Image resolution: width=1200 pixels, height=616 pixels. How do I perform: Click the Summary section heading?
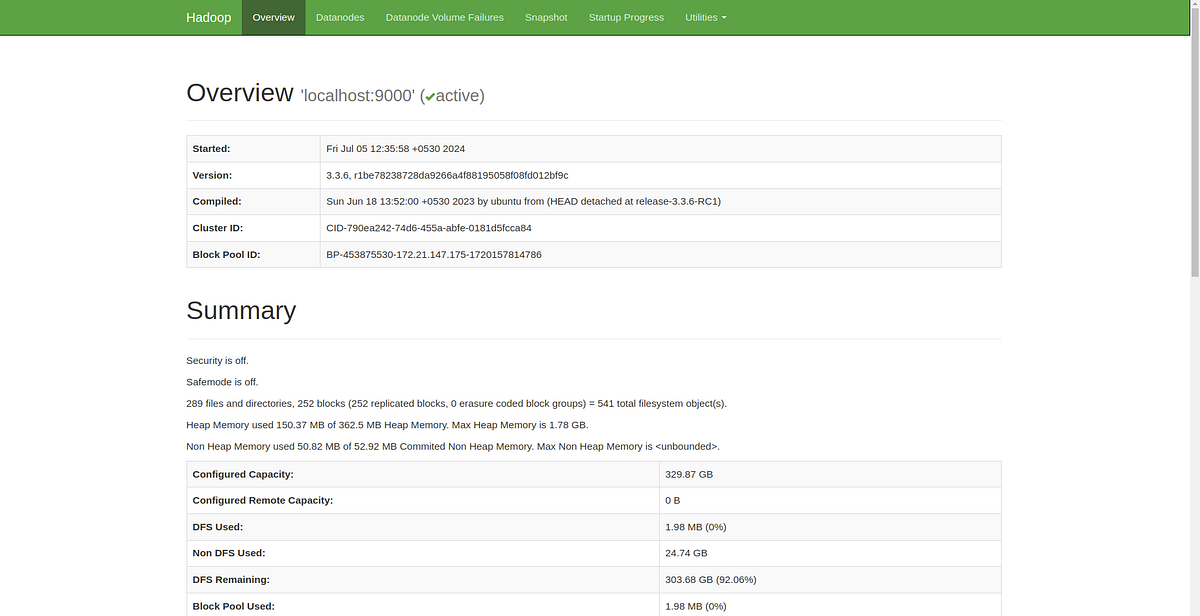[241, 310]
